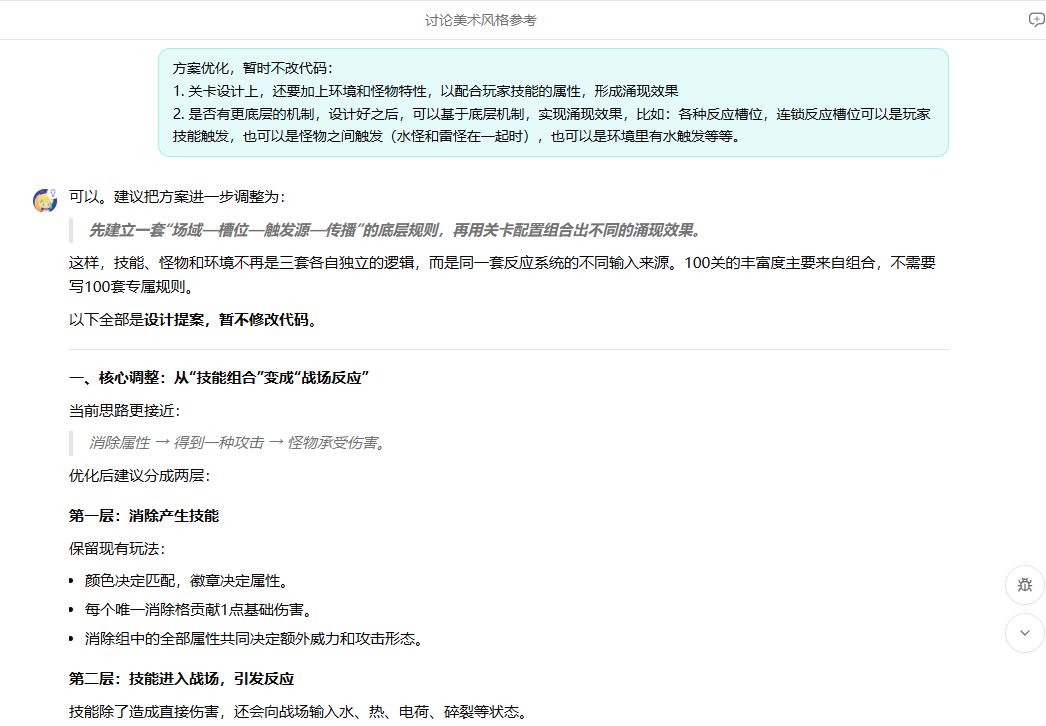Click the bullet 颜色决定匹配，徽章决定属性
1046x726 pixels.
[x=186, y=581]
